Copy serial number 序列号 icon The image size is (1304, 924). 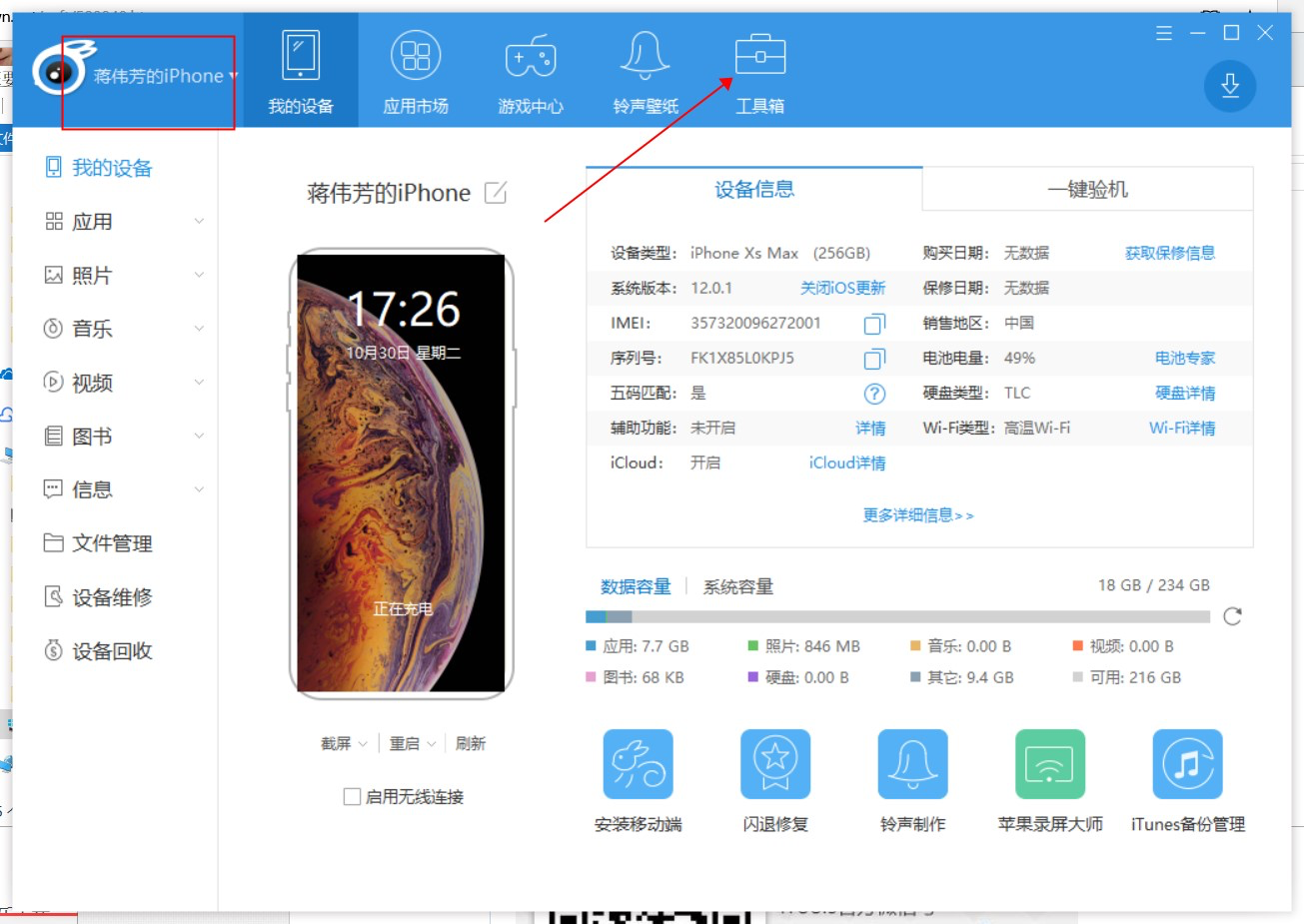click(x=874, y=358)
